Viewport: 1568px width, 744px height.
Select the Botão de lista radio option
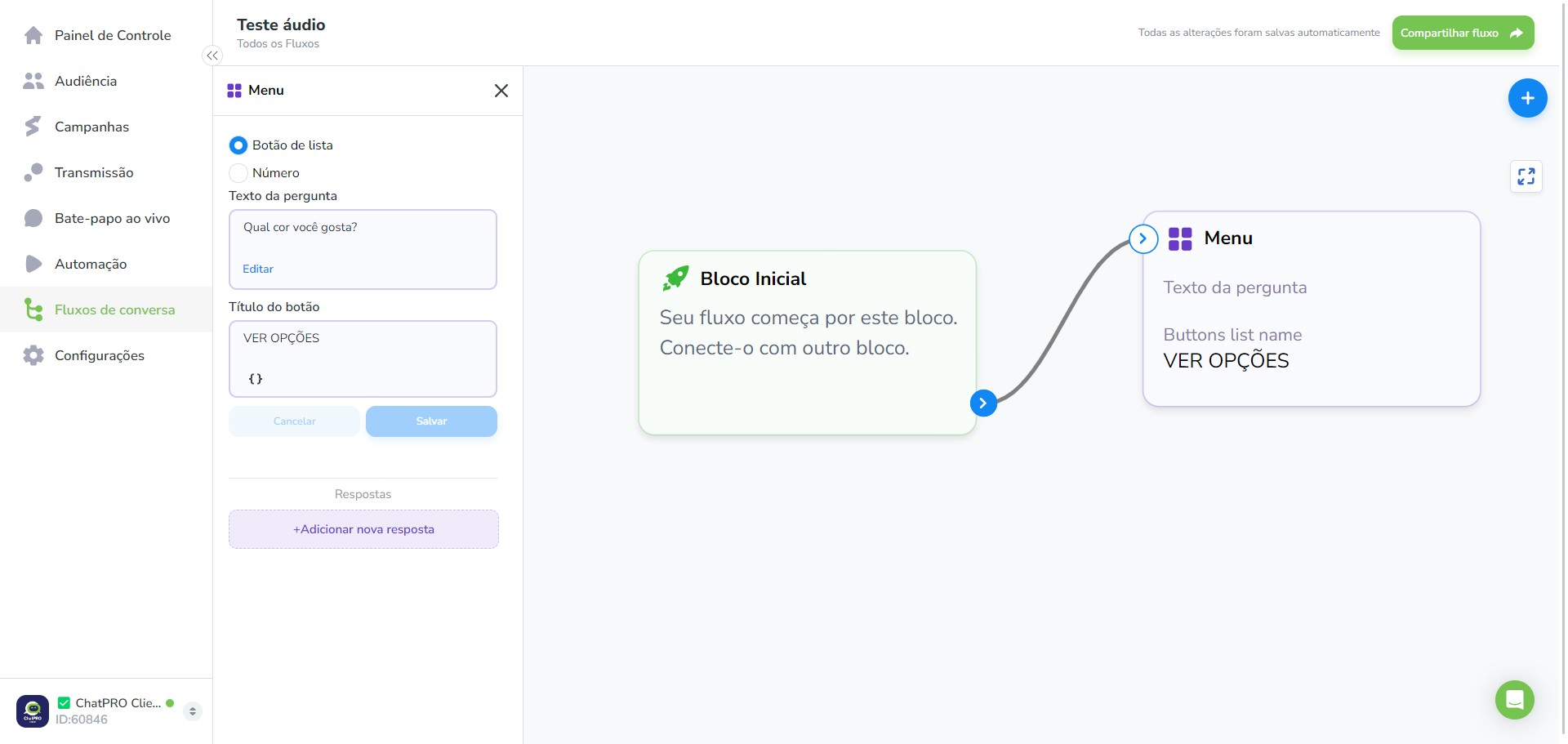(x=238, y=145)
